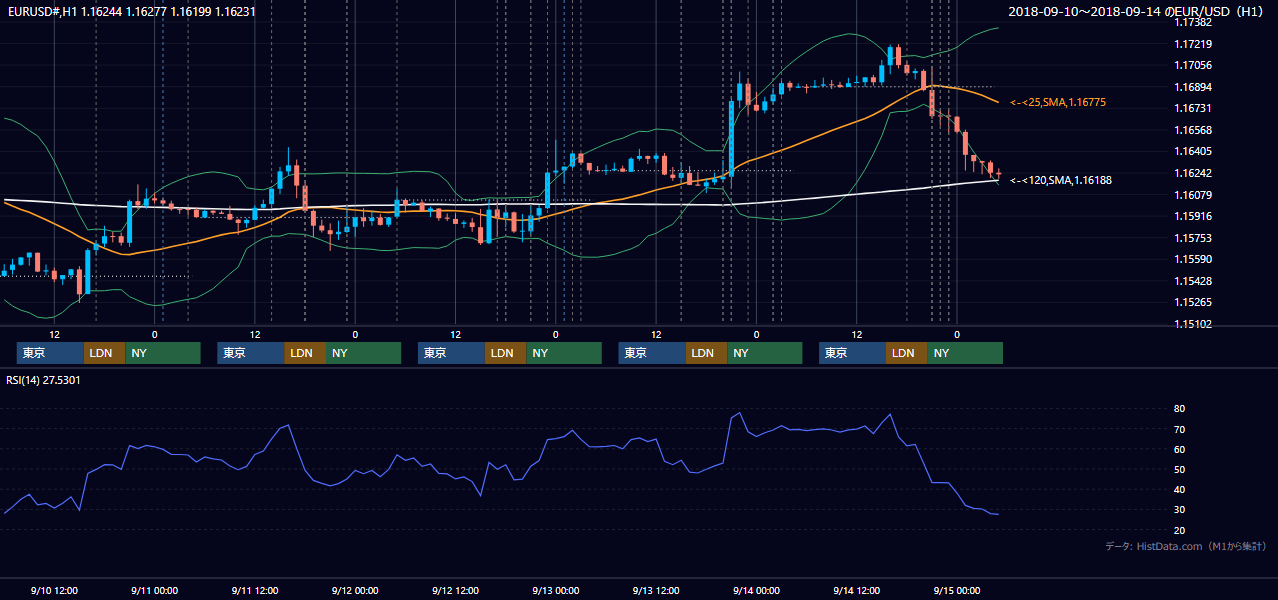Click price axis value 1.15916
This screenshot has width=1278, height=600.
pos(1193,216)
